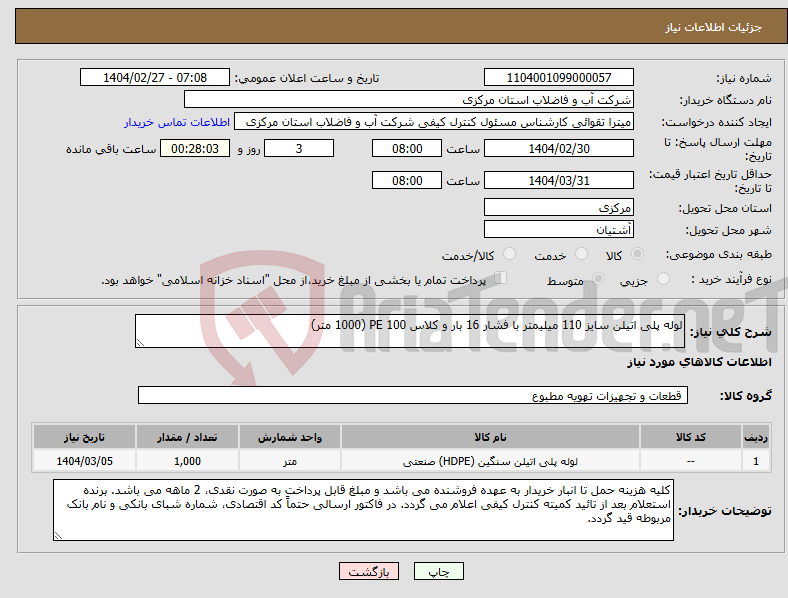Click the product name cell لوله پلی اتیلن سنگین
Viewport: 788px width, 598px height.
coord(490,461)
